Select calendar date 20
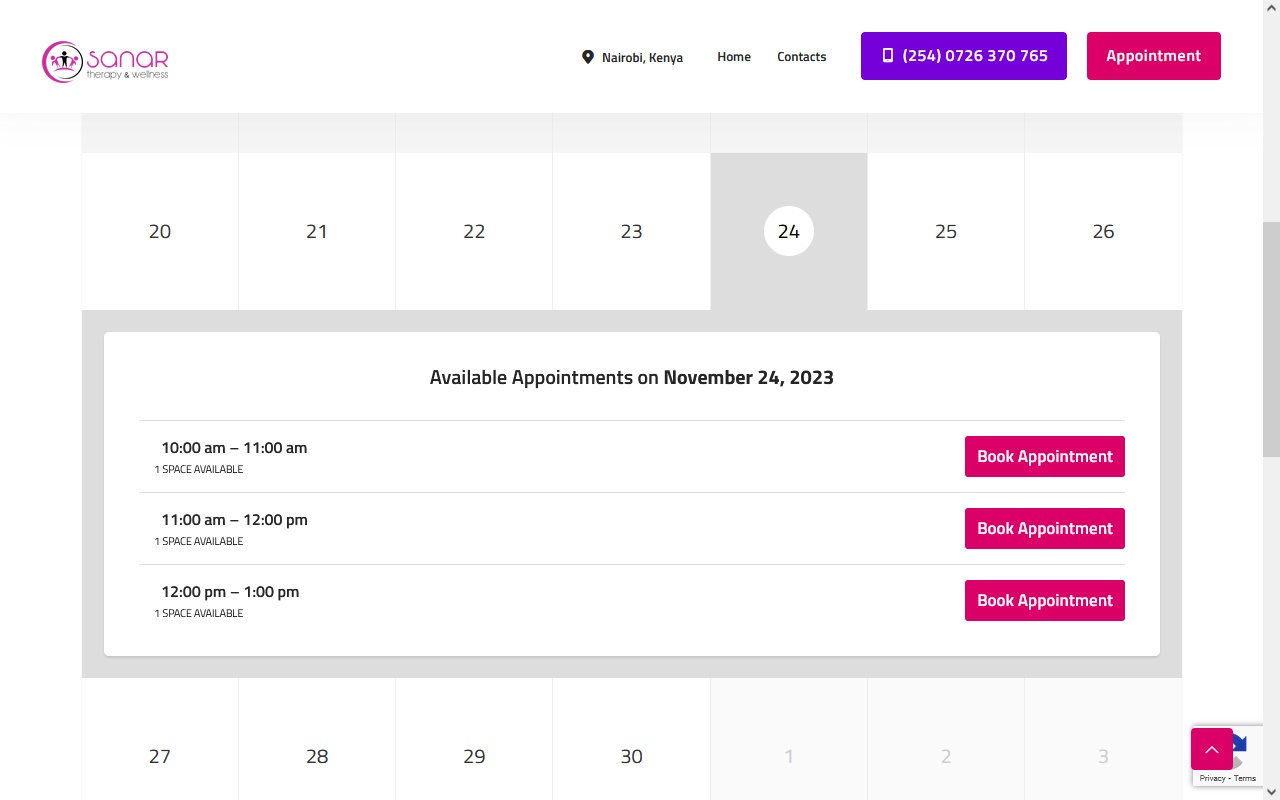This screenshot has width=1280, height=800. coord(160,231)
